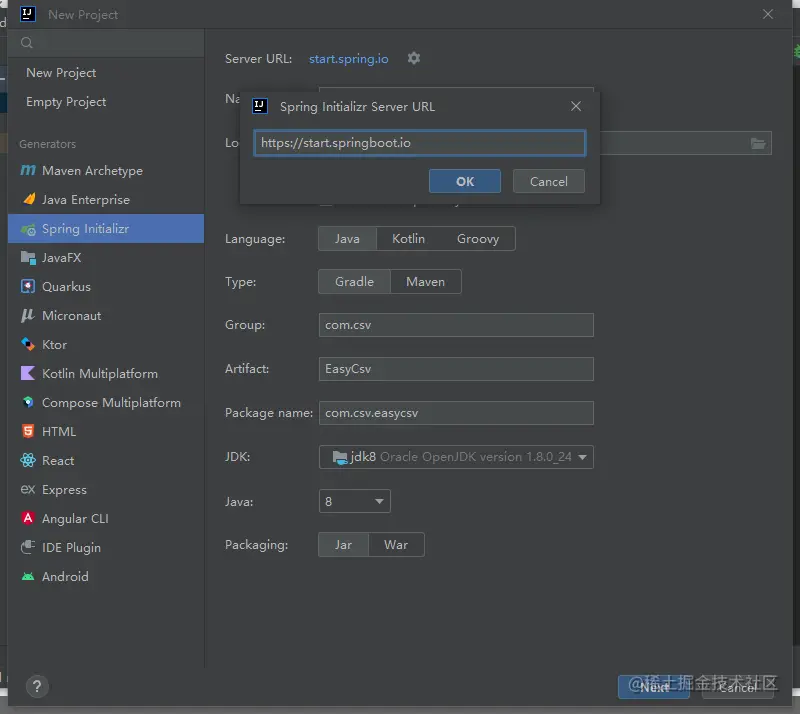
Task: Click the Spring Initializr leaf icon
Action: click(x=28, y=229)
